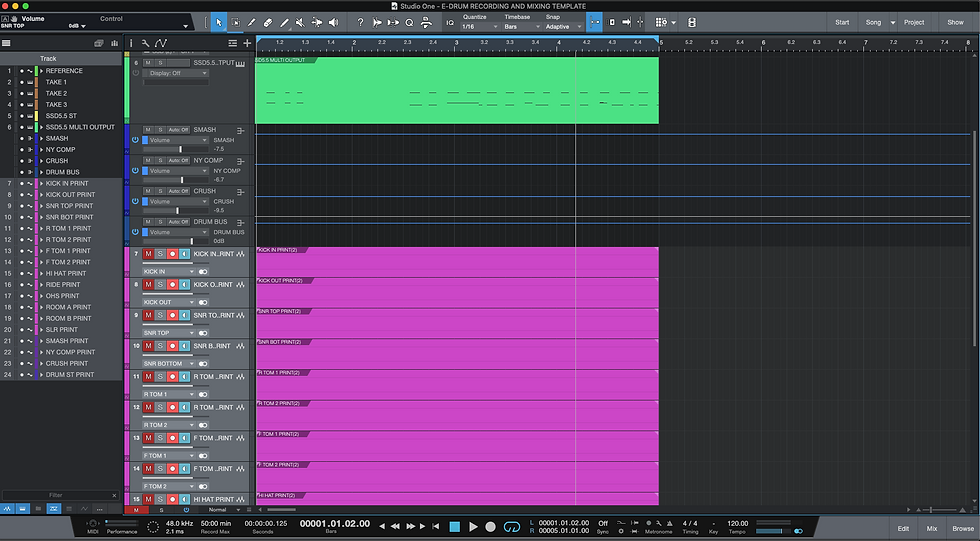Select the Listen speaker tool
Image resolution: width=980 pixels, height=541 pixels.
coord(333,22)
